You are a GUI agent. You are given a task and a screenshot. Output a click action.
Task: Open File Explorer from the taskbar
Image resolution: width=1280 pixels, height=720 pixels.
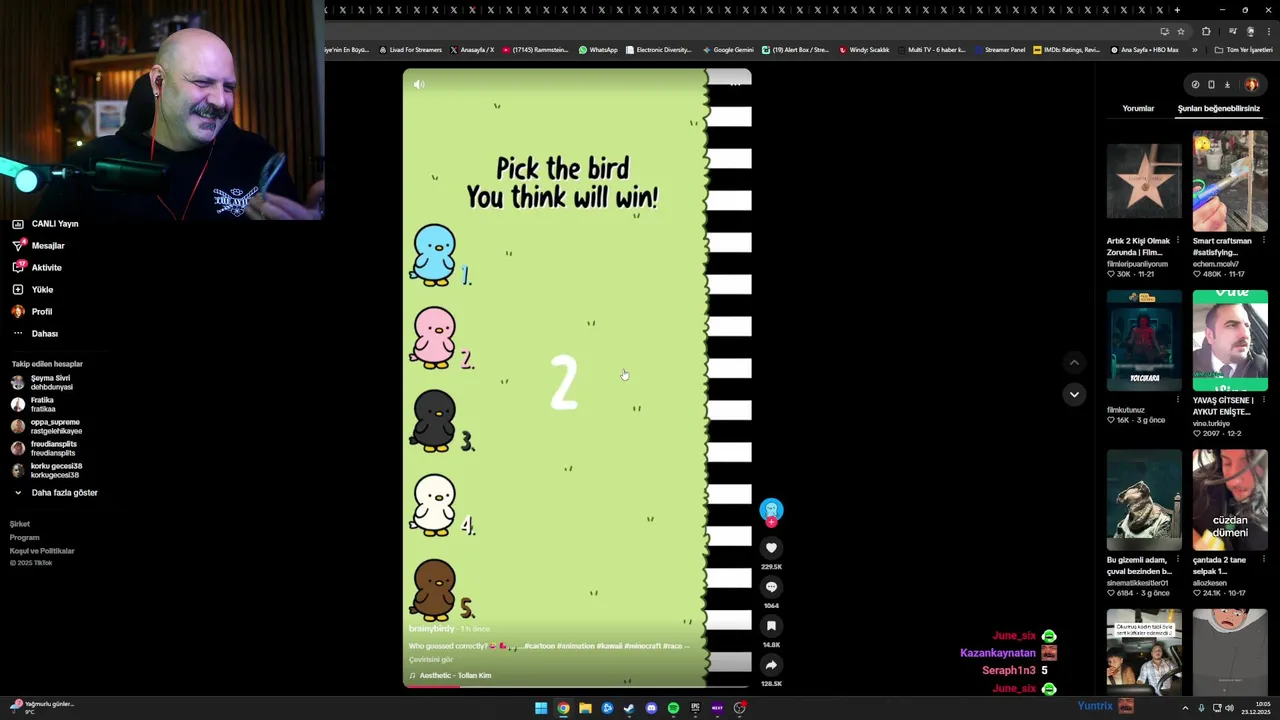click(585, 708)
